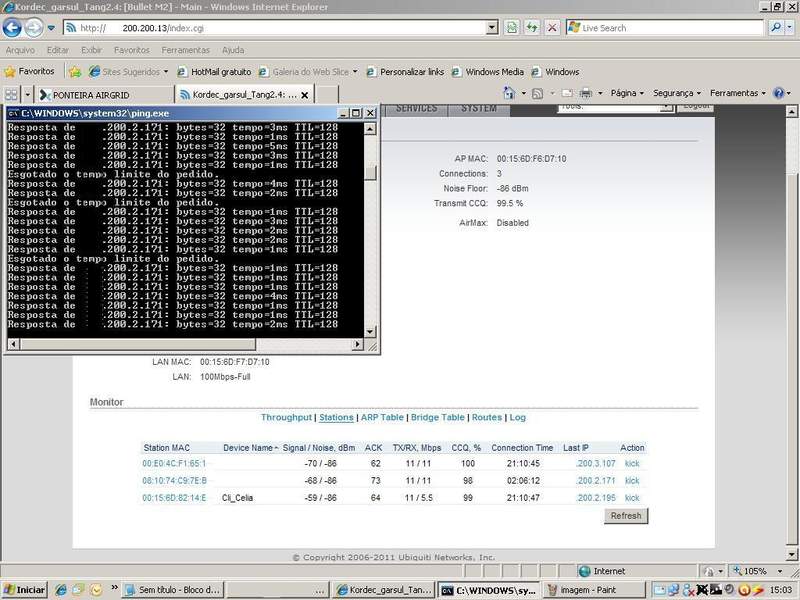Screen dimensions: 800x600
Task: Open the Exibir menu
Action: coord(91,50)
